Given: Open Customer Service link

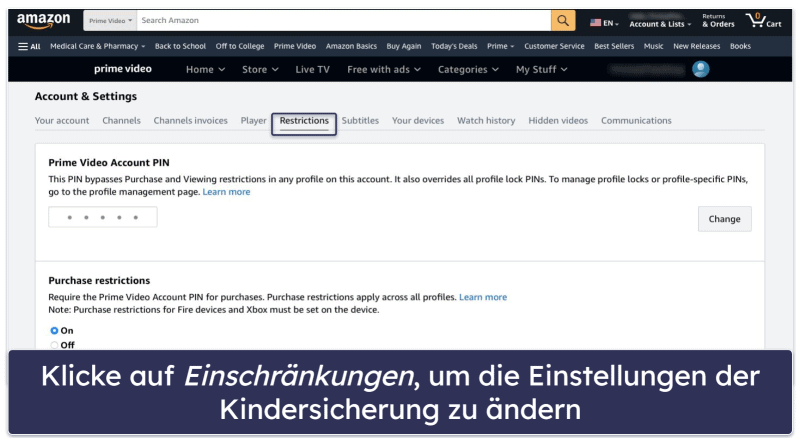Looking at the screenshot, I should pyautogui.click(x=554, y=46).
